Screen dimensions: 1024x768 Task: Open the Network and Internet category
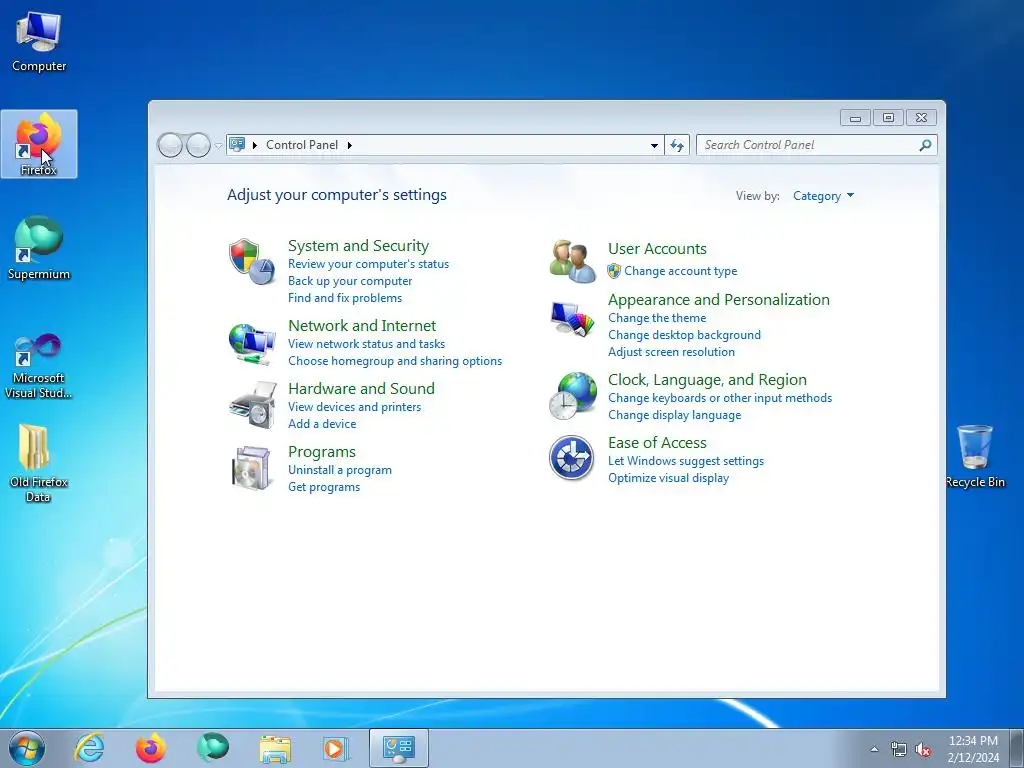pyautogui.click(x=362, y=325)
